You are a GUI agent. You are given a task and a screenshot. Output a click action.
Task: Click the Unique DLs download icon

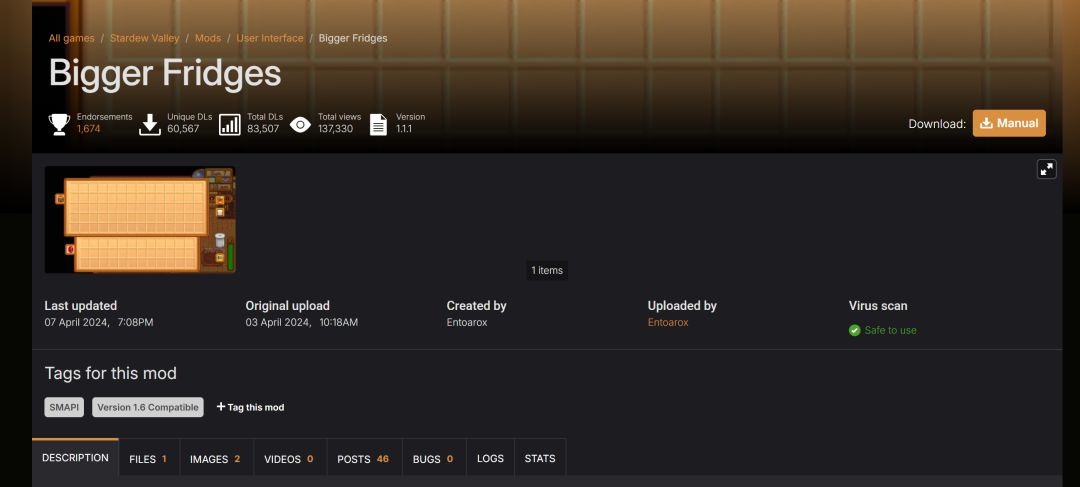(149, 125)
